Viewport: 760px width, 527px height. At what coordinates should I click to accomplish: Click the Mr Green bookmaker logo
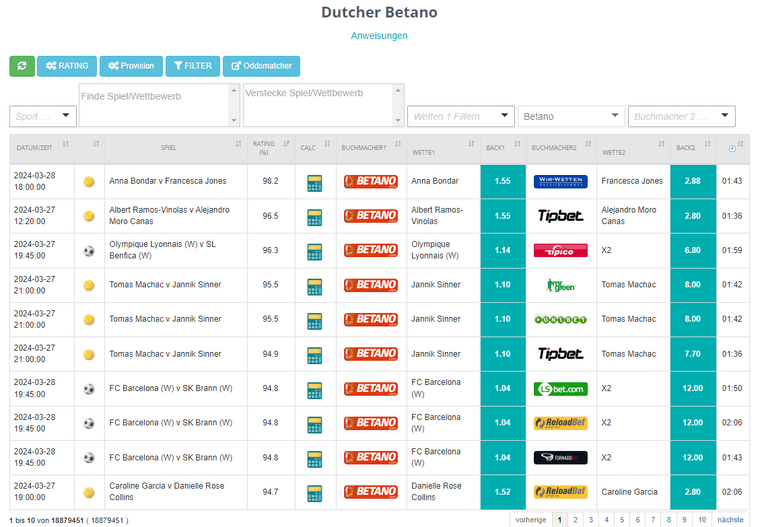click(560, 285)
